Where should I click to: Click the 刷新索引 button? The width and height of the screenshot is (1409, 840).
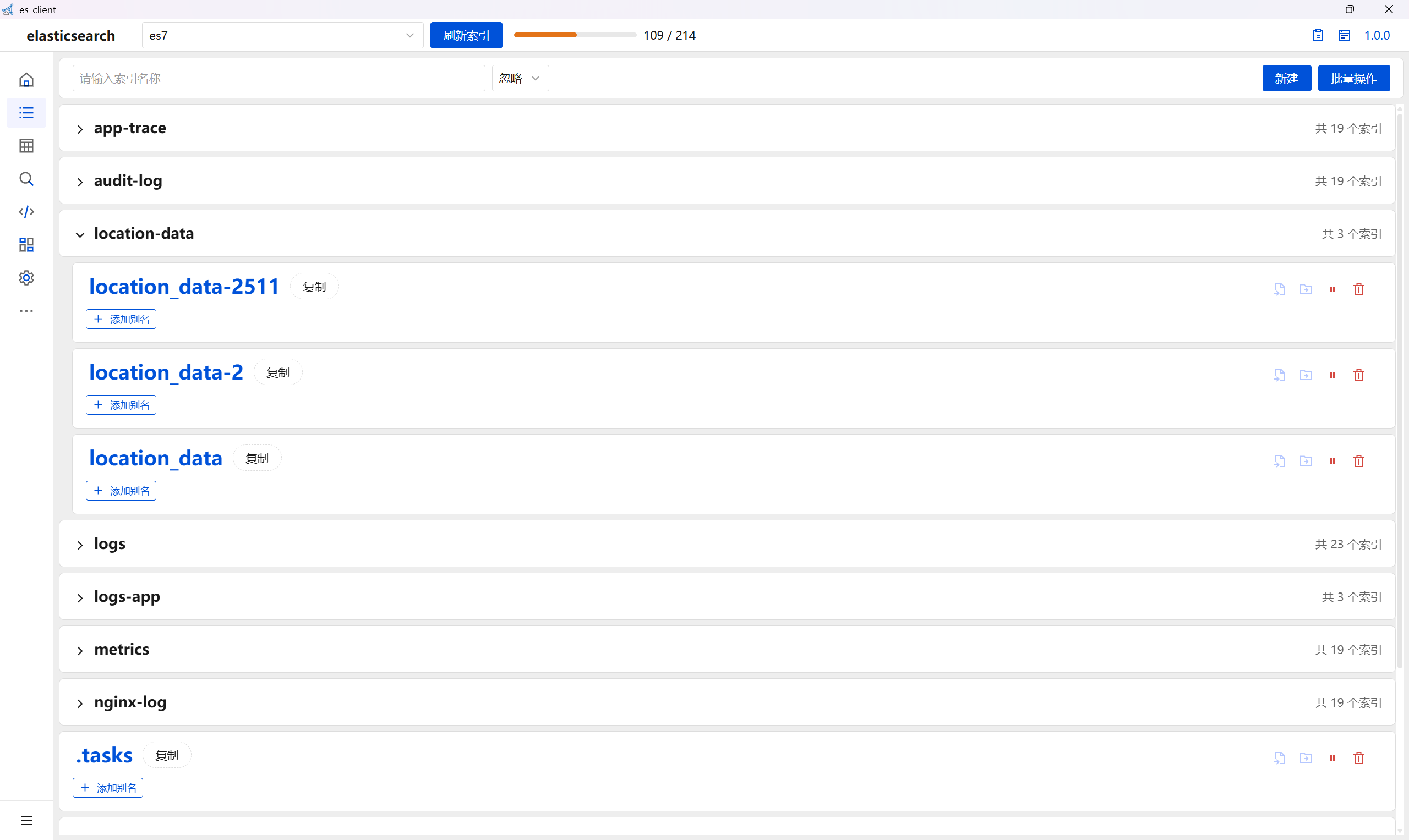(466, 35)
